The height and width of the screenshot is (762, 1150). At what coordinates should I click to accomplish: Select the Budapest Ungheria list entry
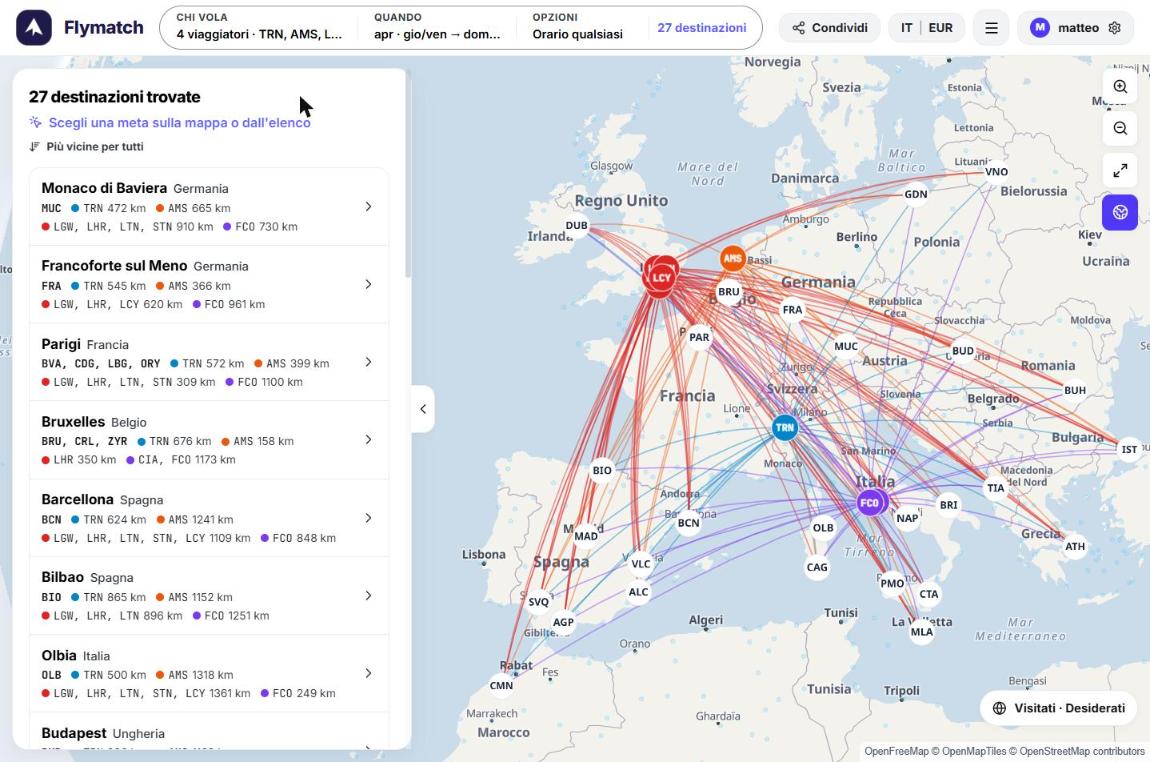(x=209, y=733)
